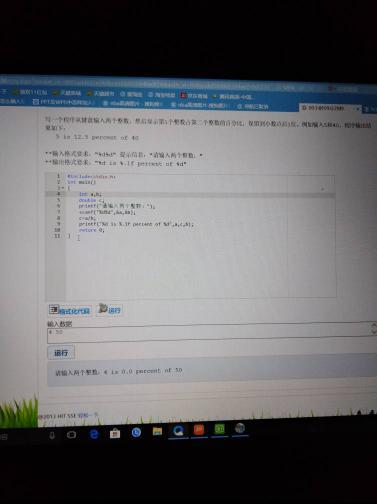Screen dimensions: 377x504
Task: Switch to the browser with blue Q icon
Action: point(178,431)
